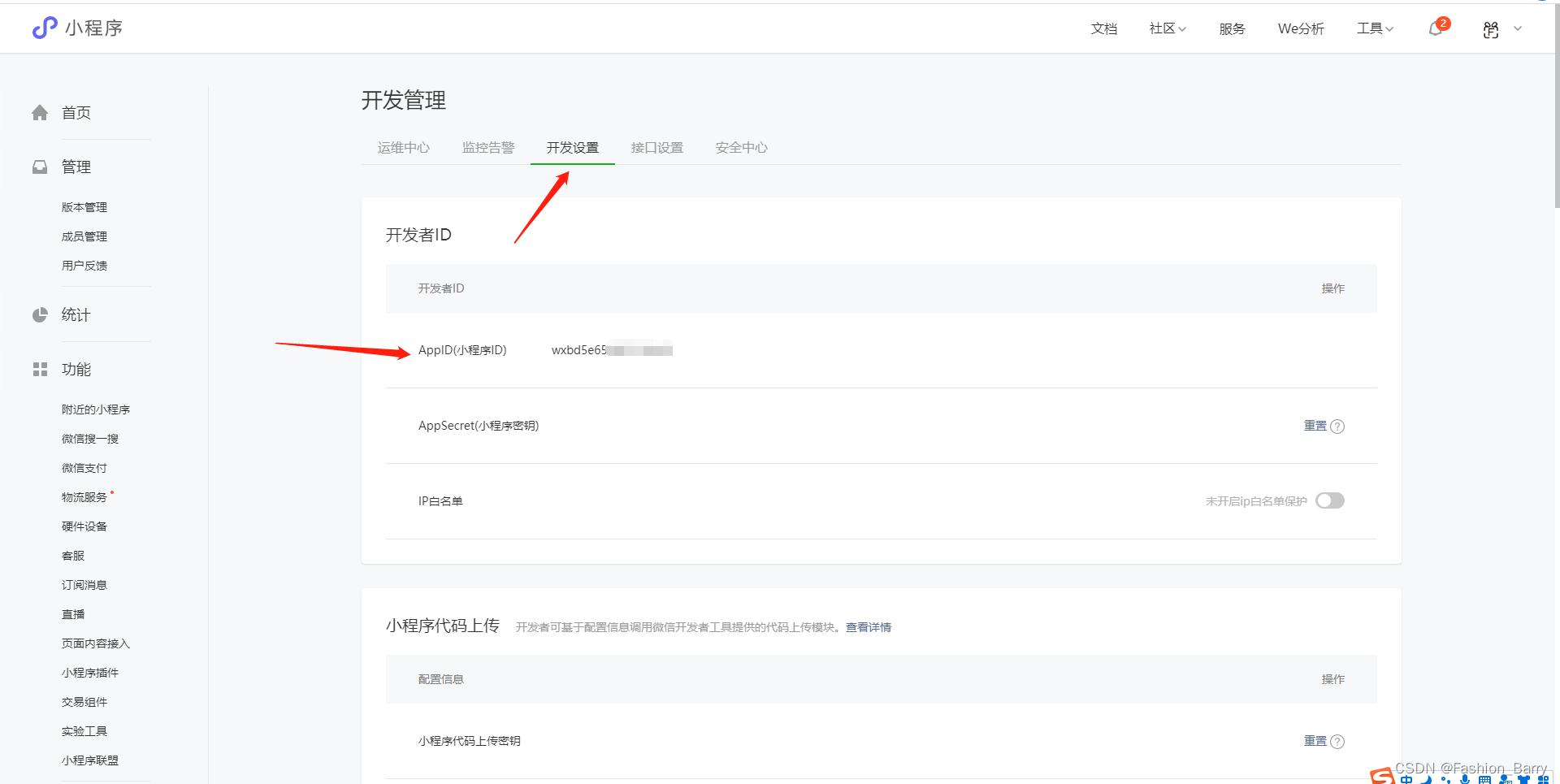This screenshot has height=784, width=1560.
Task: Open the 安全中心 tab
Action: click(x=740, y=147)
